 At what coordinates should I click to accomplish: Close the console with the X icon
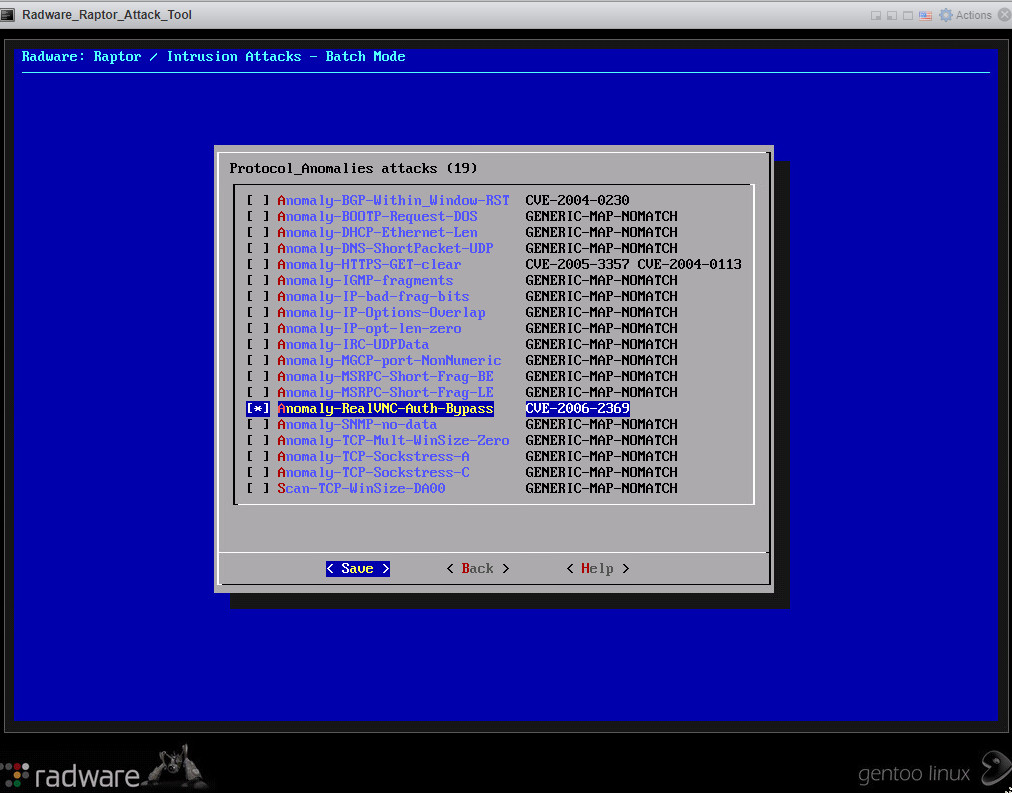point(1004,15)
